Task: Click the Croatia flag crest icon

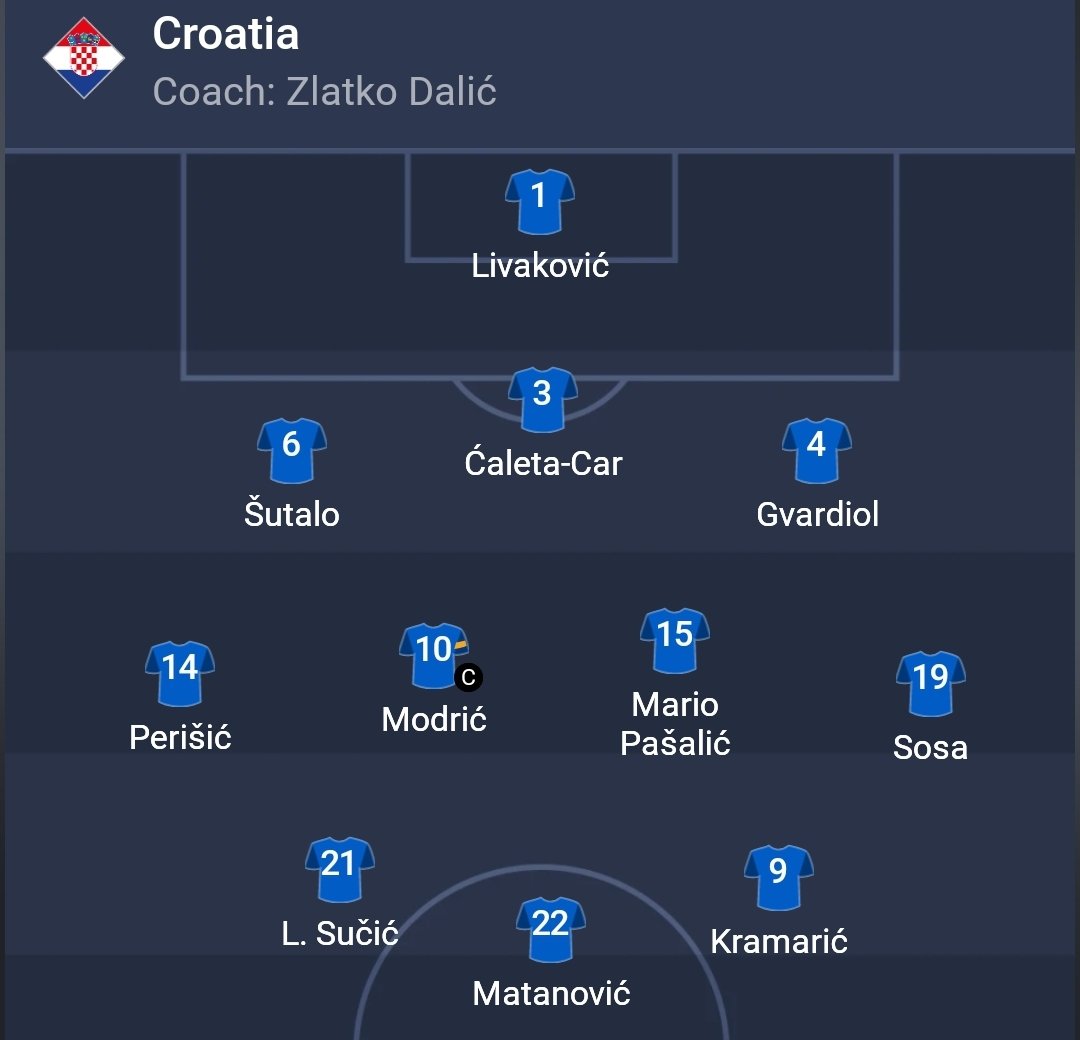Action: [83, 58]
